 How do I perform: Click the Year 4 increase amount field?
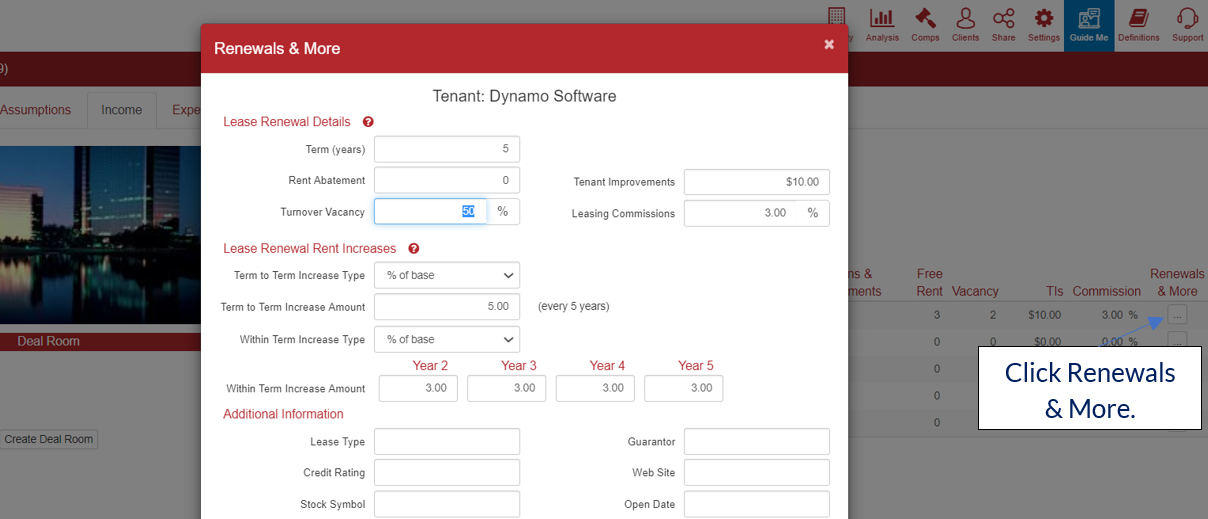click(595, 388)
